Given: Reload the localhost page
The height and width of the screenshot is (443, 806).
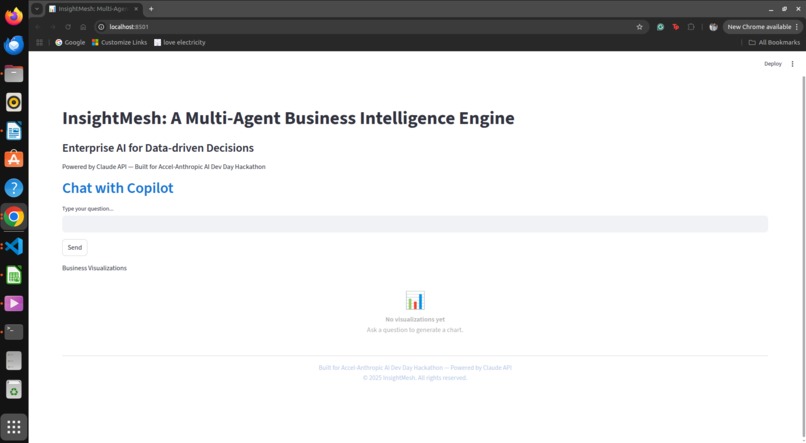Looking at the screenshot, I should coord(68,27).
